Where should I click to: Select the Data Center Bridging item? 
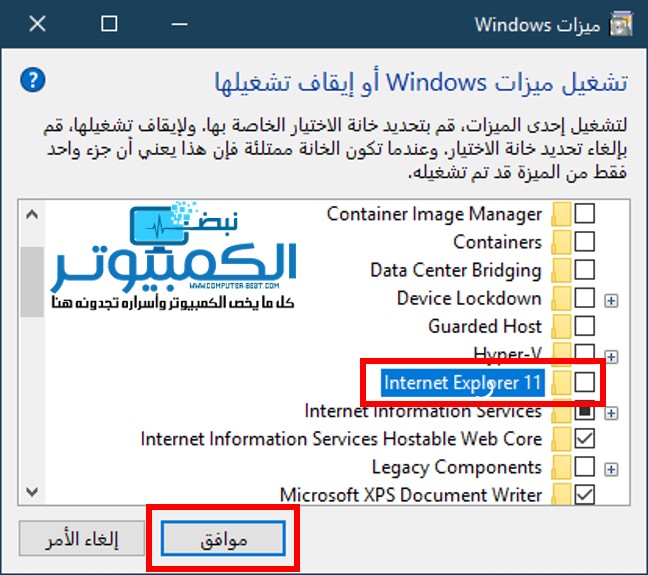tap(455, 270)
